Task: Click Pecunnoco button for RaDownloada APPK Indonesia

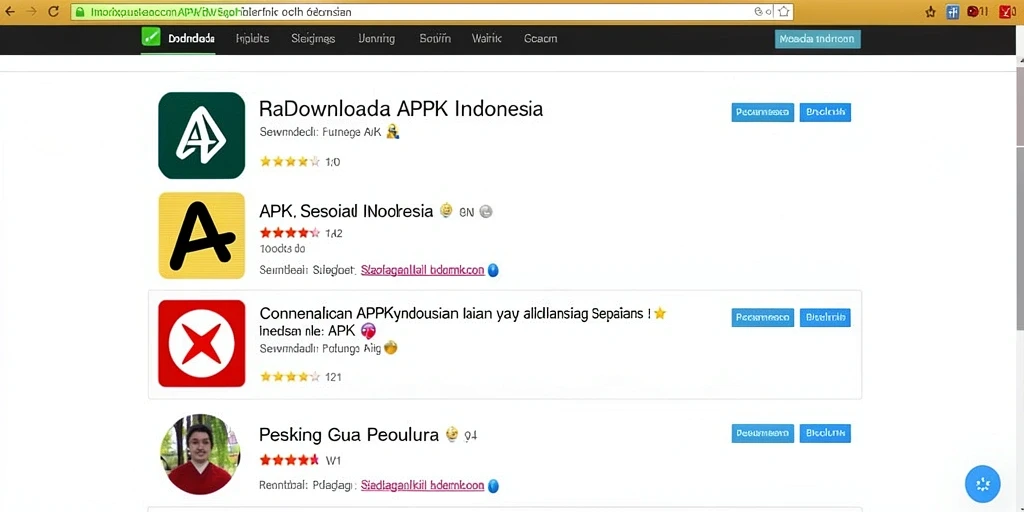Action: click(x=763, y=112)
